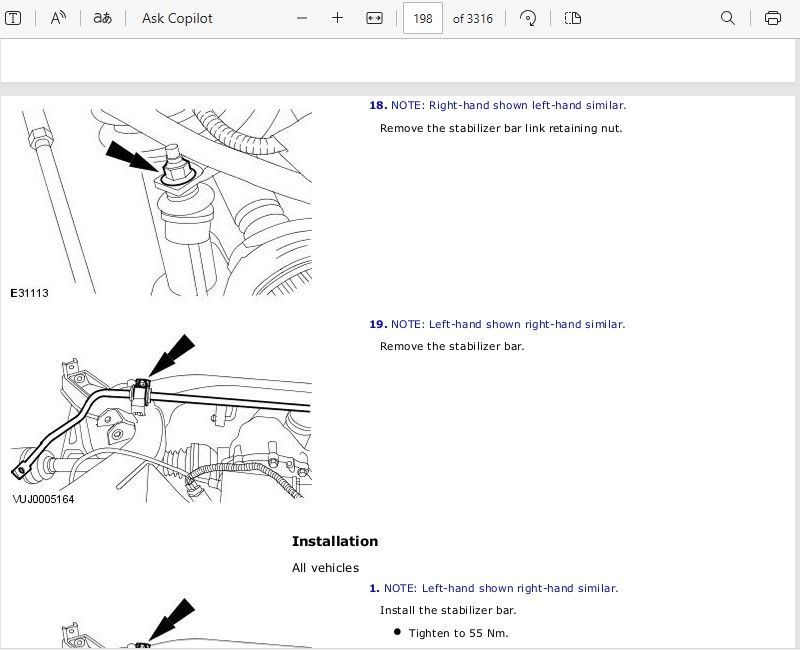The width and height of the screenshot is (800, 650).
Task: Click the Ask Copilot button
Action: (x=177, y=18)
